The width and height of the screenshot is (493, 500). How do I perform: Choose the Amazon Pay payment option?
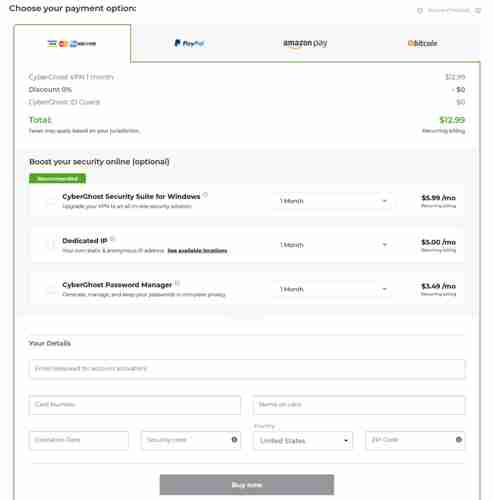305,43
